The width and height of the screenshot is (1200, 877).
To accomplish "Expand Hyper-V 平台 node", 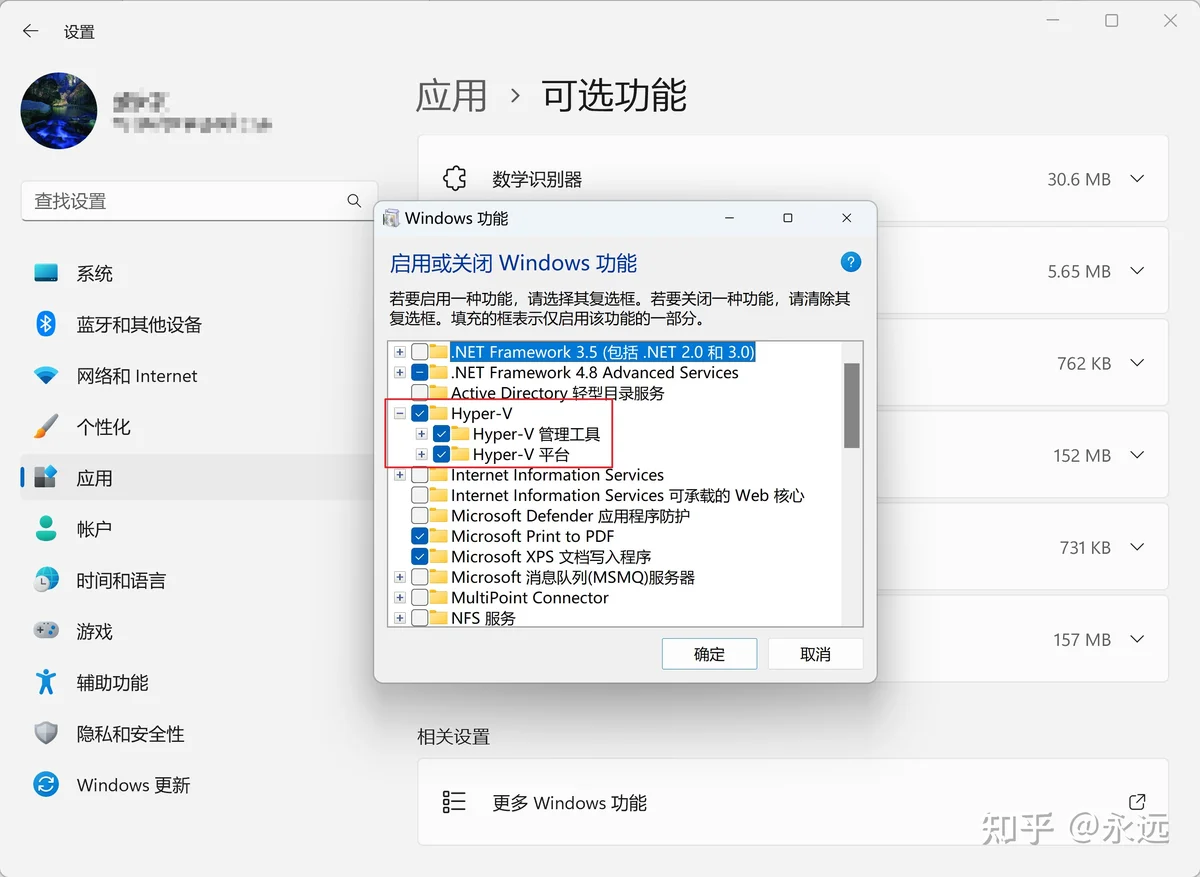I will (421, 454).
